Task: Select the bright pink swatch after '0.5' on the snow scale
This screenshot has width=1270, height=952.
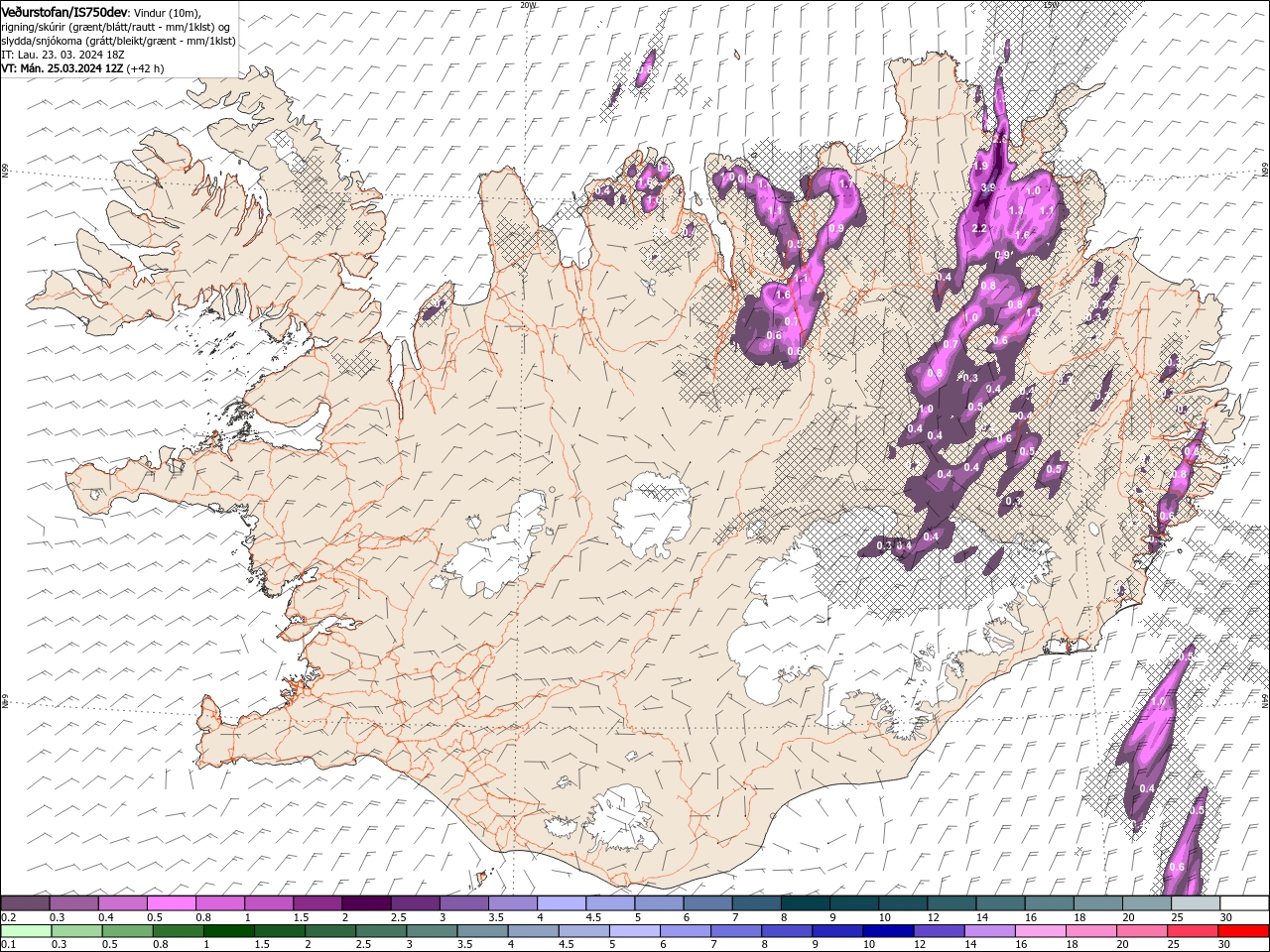Action: coord(172,903)
